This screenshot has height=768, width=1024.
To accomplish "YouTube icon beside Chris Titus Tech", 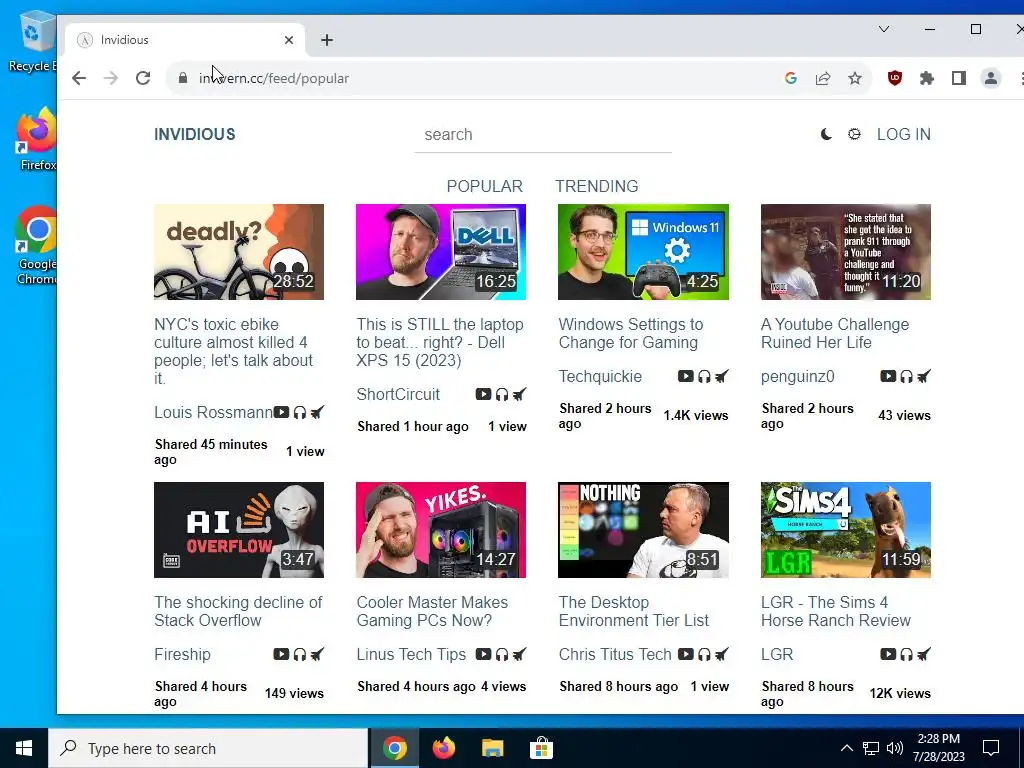I will (686, 654).
